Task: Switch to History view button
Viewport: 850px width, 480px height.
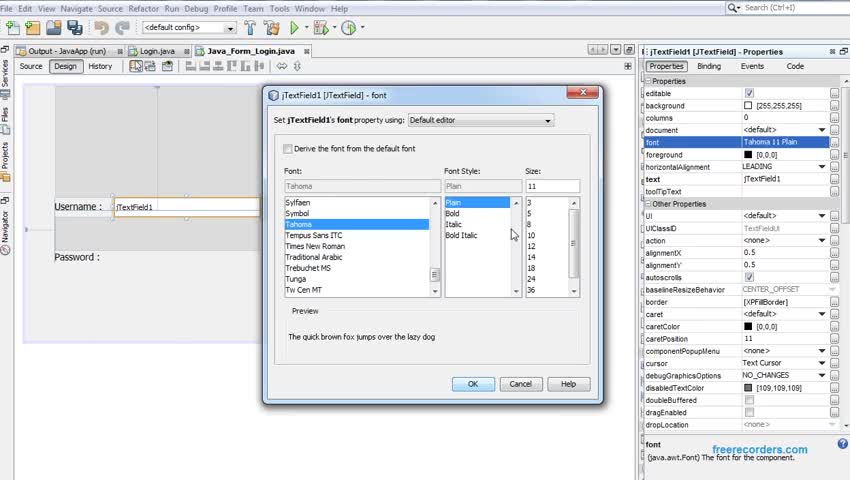Action: 100,66
